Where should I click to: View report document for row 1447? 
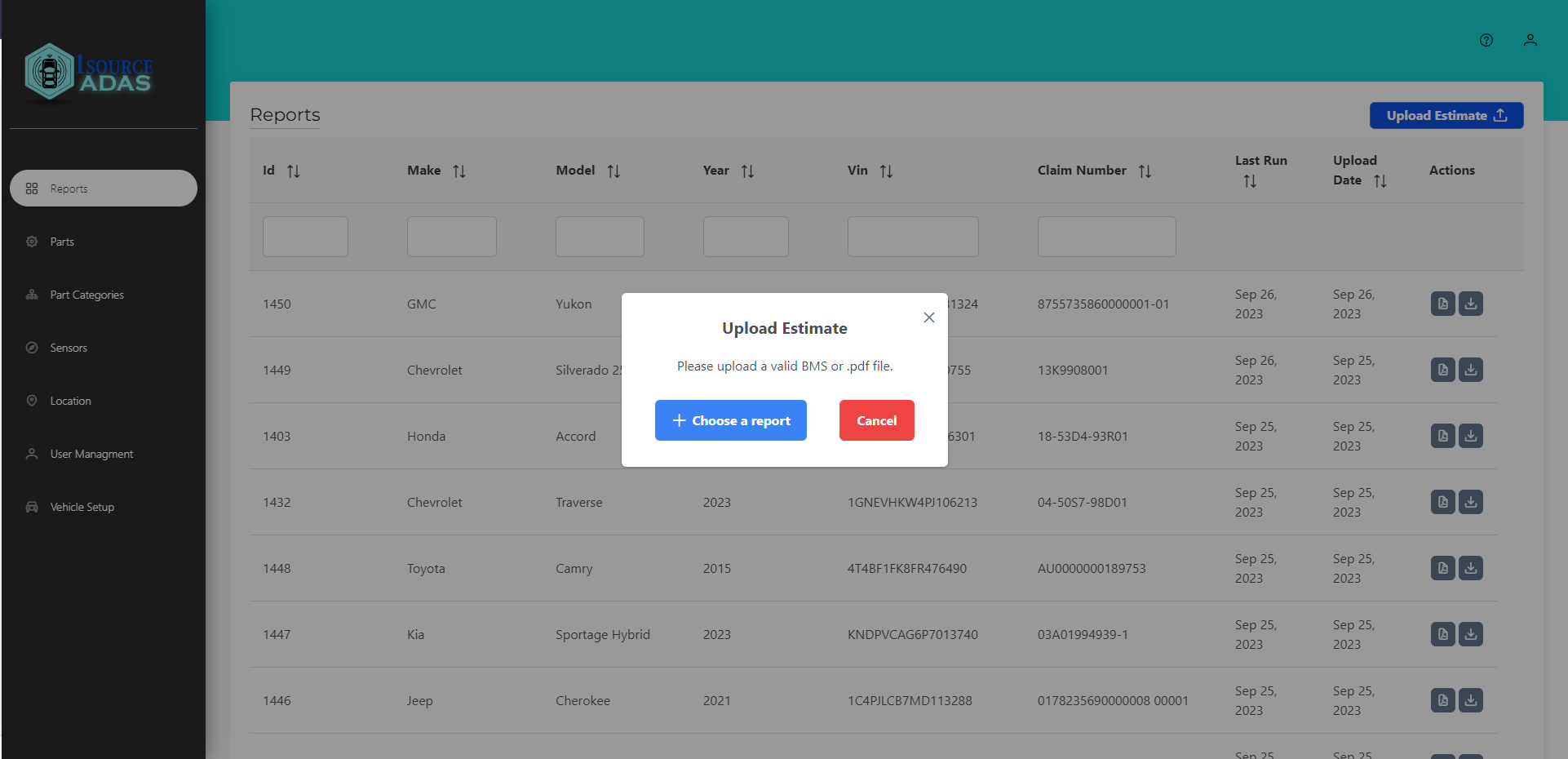tap(1443, 634)
